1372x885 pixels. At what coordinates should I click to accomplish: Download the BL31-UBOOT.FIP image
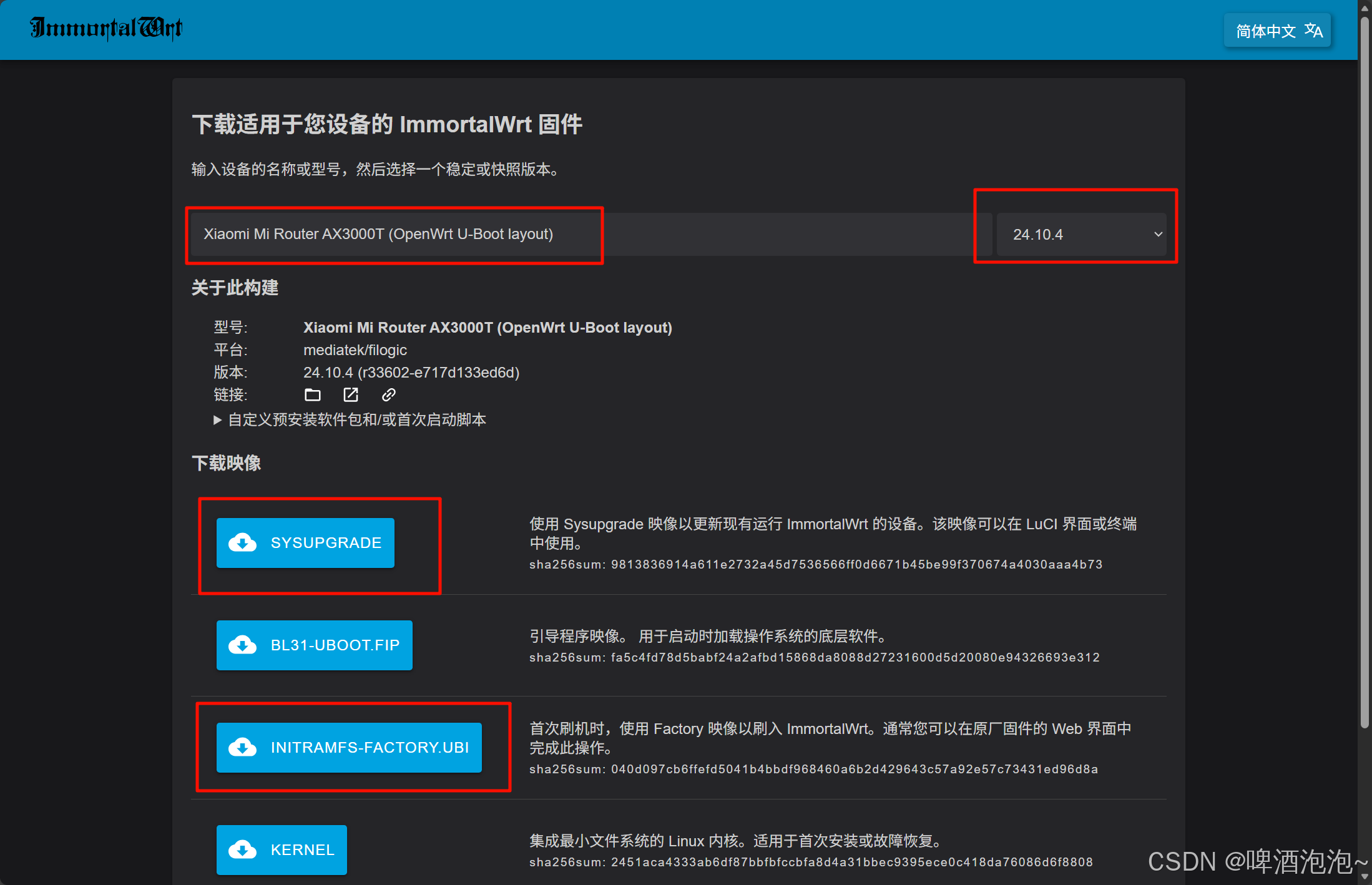(x=335, y=645)
